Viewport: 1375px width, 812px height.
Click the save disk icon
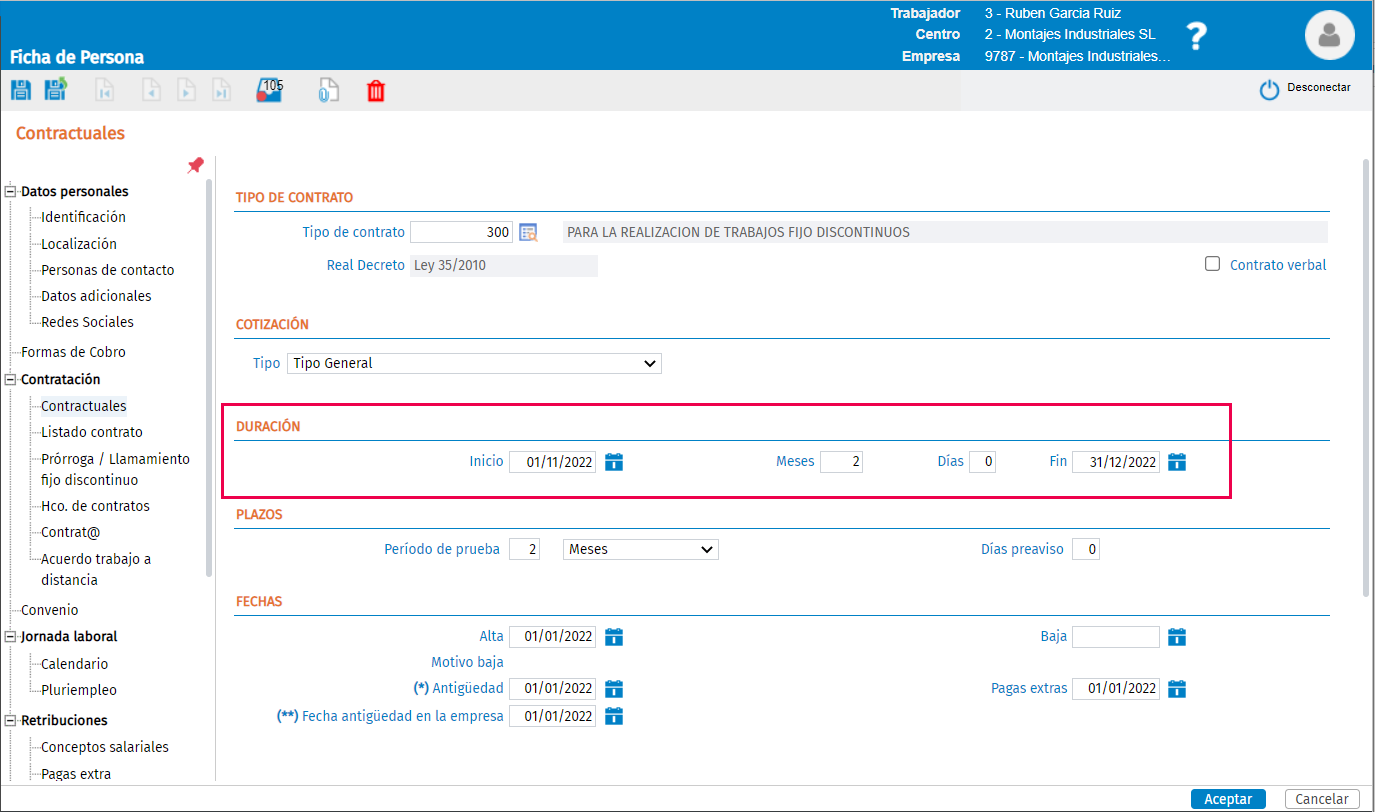(20, 90)
